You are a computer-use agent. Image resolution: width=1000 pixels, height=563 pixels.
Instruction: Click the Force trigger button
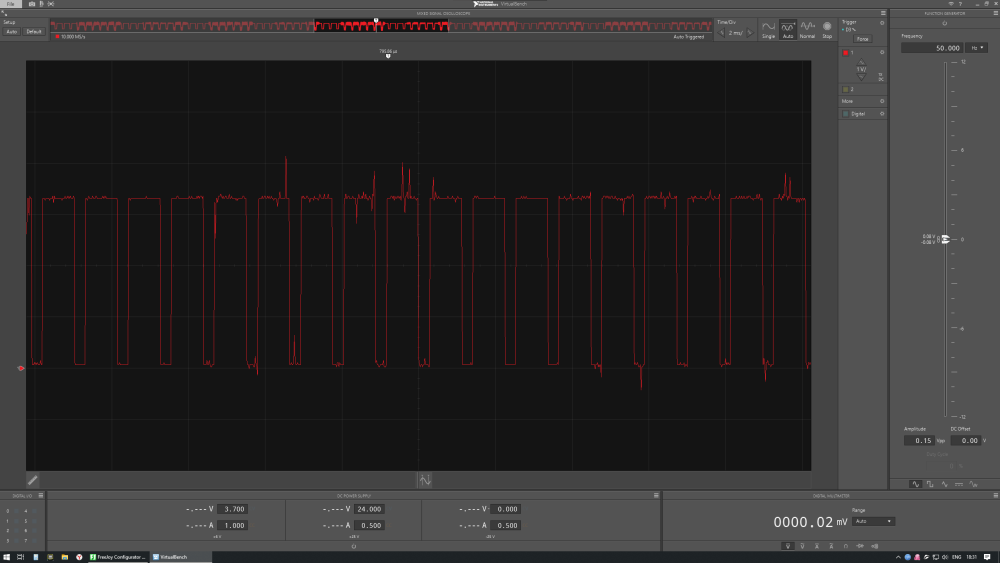tap(862, 39)
